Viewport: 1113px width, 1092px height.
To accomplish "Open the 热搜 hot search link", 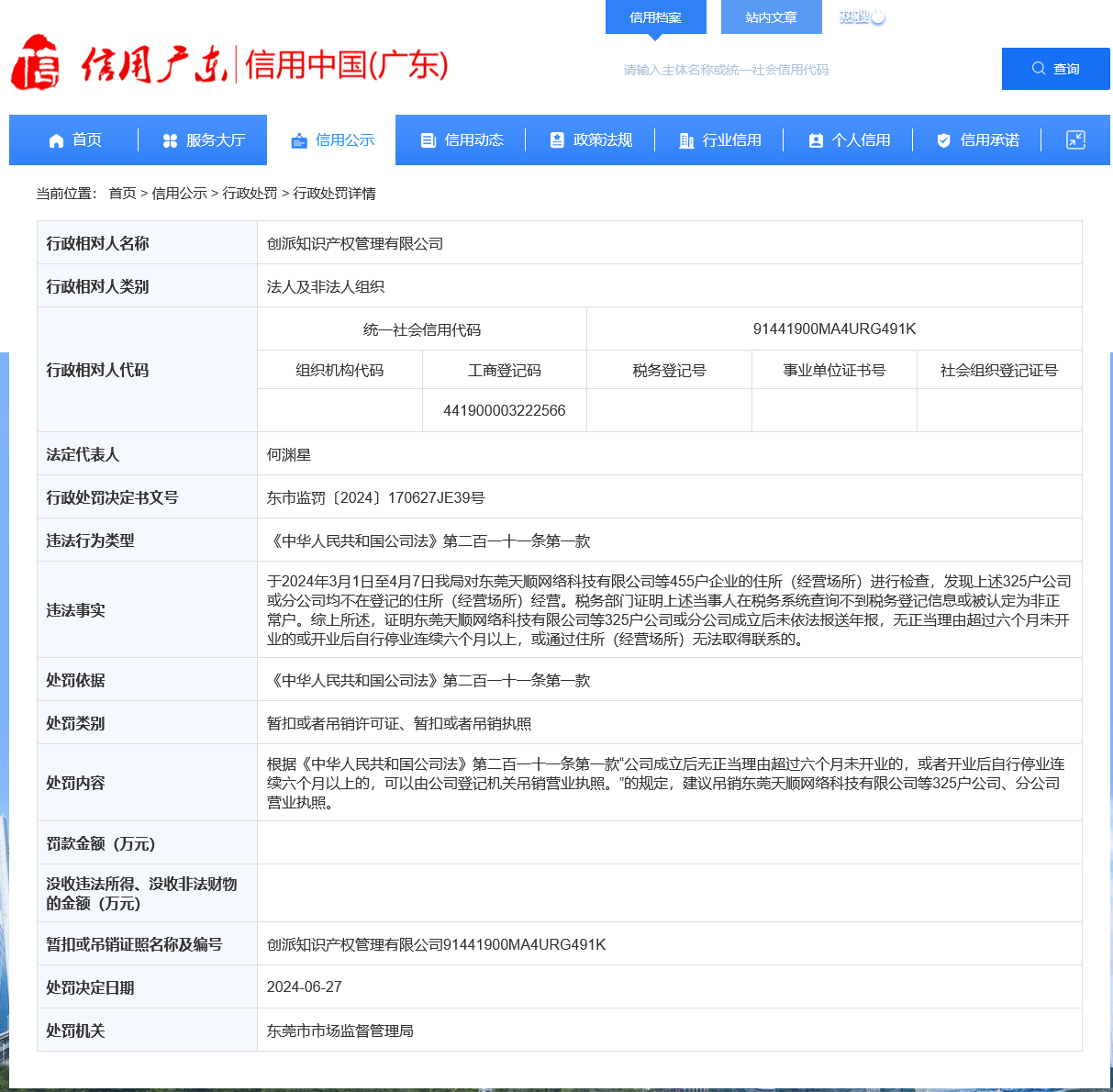I will 854,17.
